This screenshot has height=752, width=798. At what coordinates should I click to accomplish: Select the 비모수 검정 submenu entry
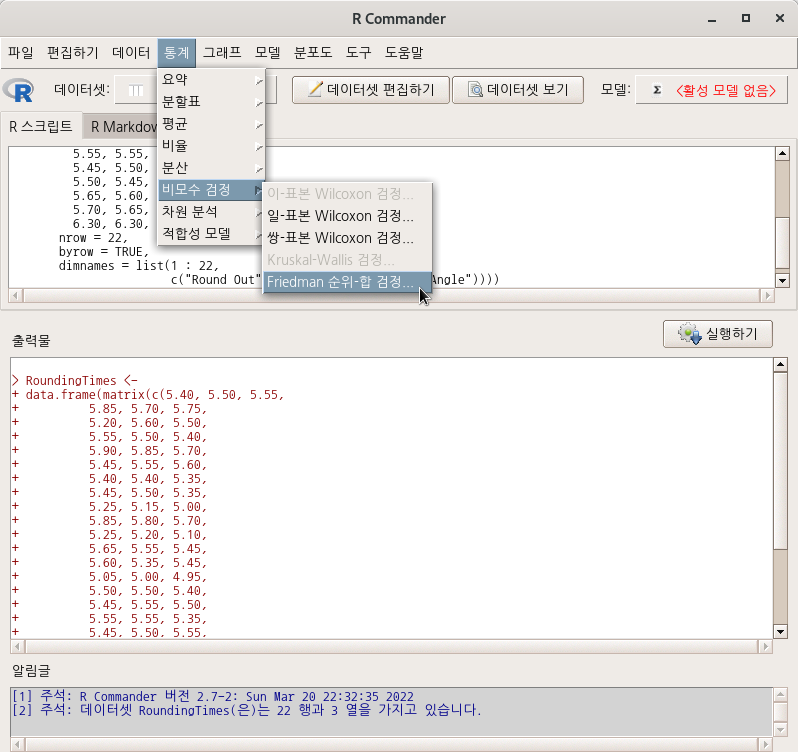coord(211,190)
